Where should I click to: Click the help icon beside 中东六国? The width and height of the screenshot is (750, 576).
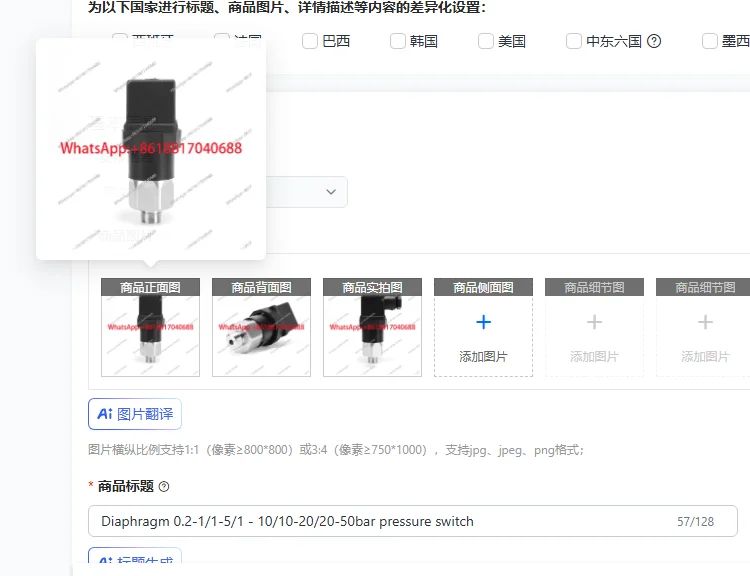point(654,41)
